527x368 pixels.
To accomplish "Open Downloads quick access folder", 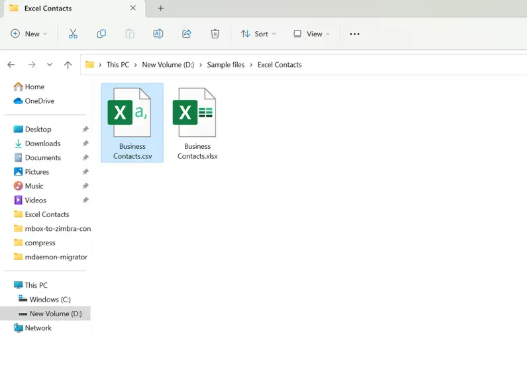I will (x=37, y=144).
